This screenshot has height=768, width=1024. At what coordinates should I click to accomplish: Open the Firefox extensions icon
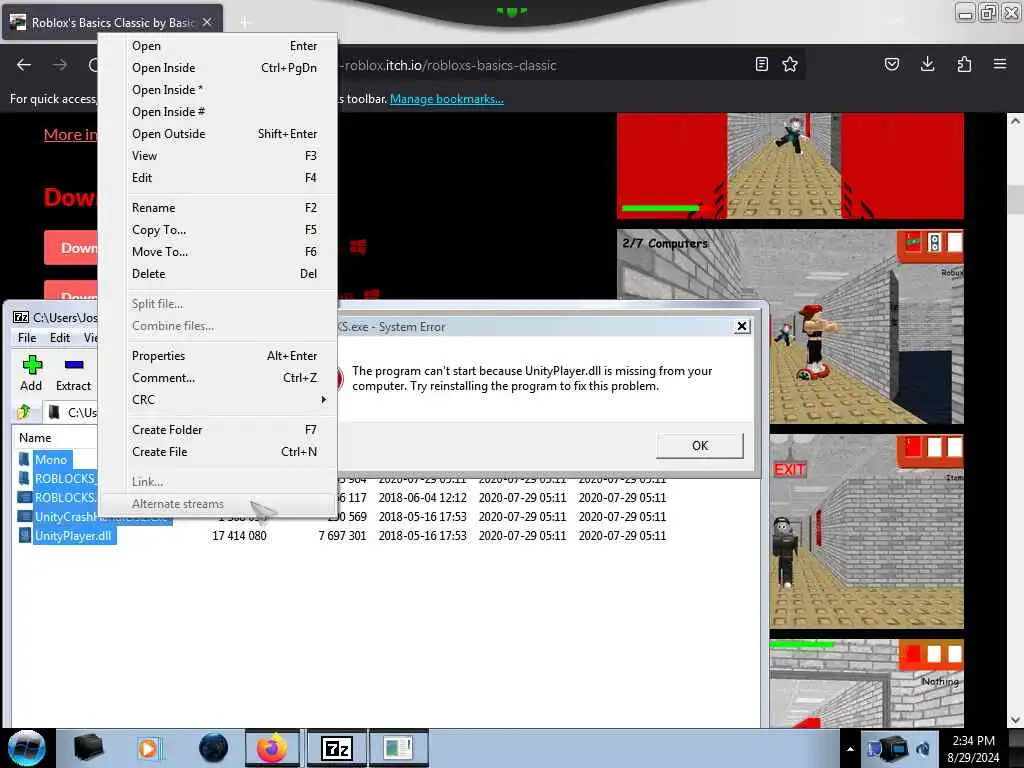coord(964,64)
